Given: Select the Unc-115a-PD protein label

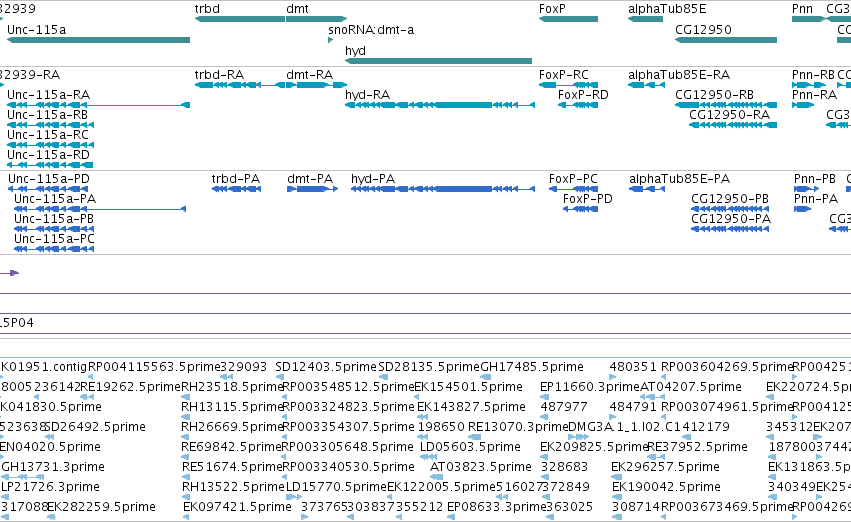Looking at the screenshot, I should click(x=49, y=179).
